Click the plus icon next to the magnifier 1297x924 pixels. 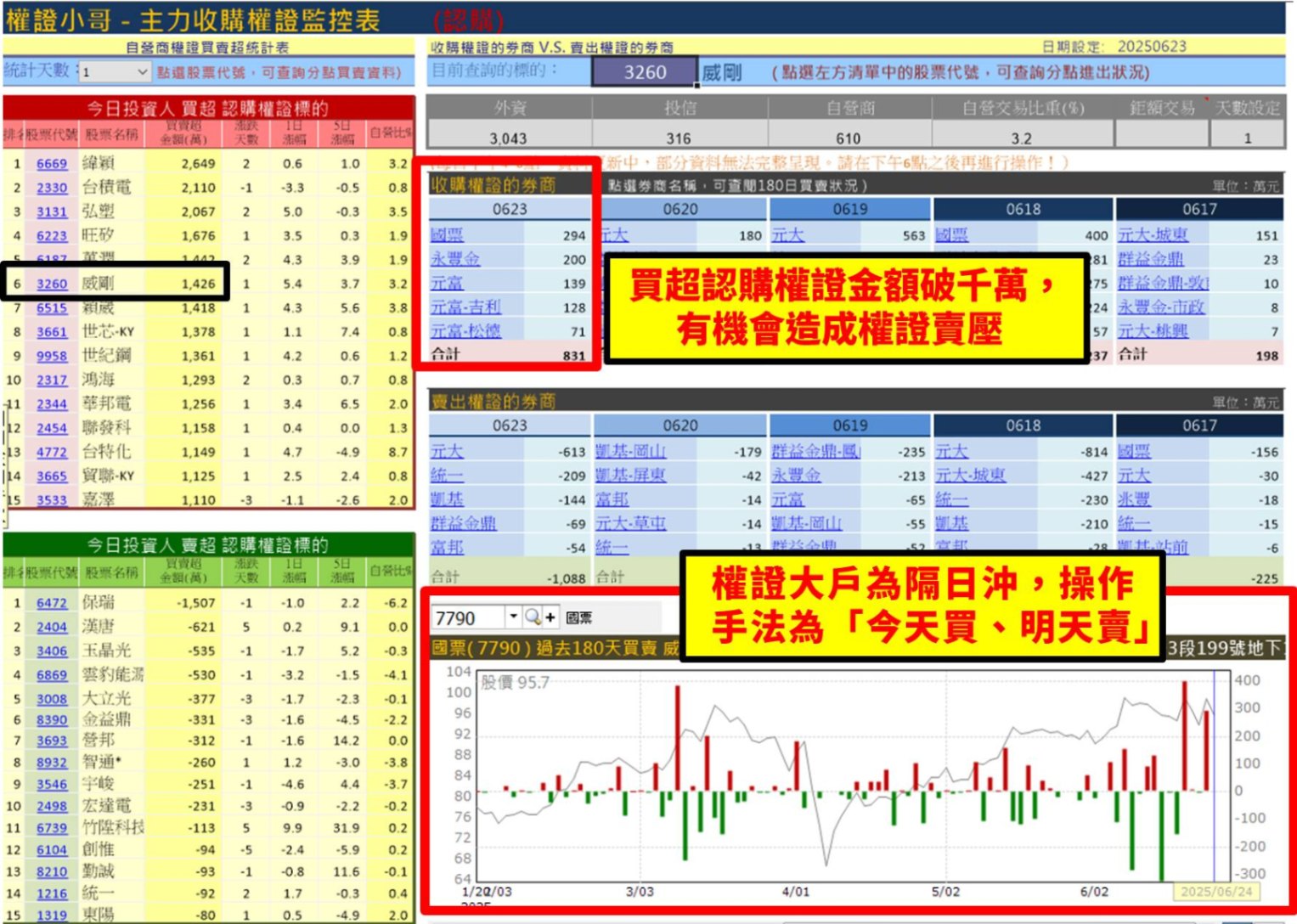550,617
